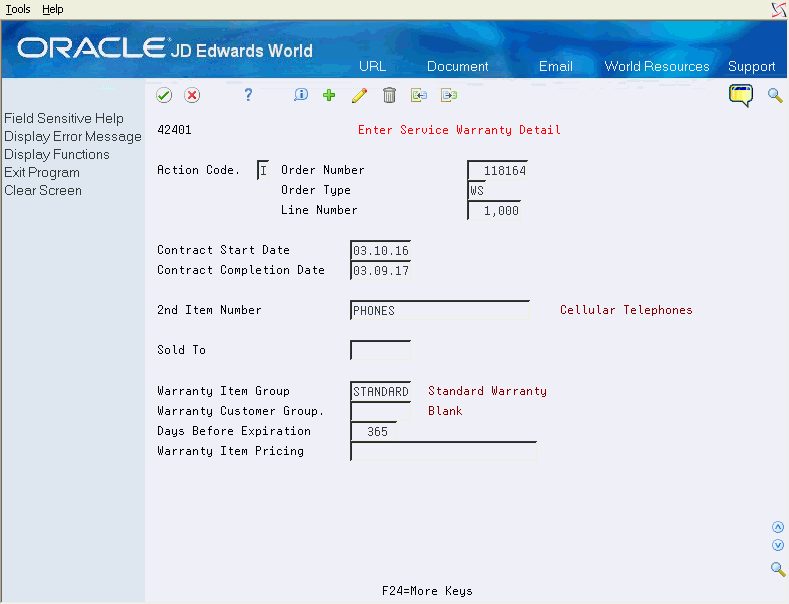Image resolution: width=789 pixels, height=604 pixels.
Task: Select Field Sensitive Help in sidebar
Action: point(64,118)
